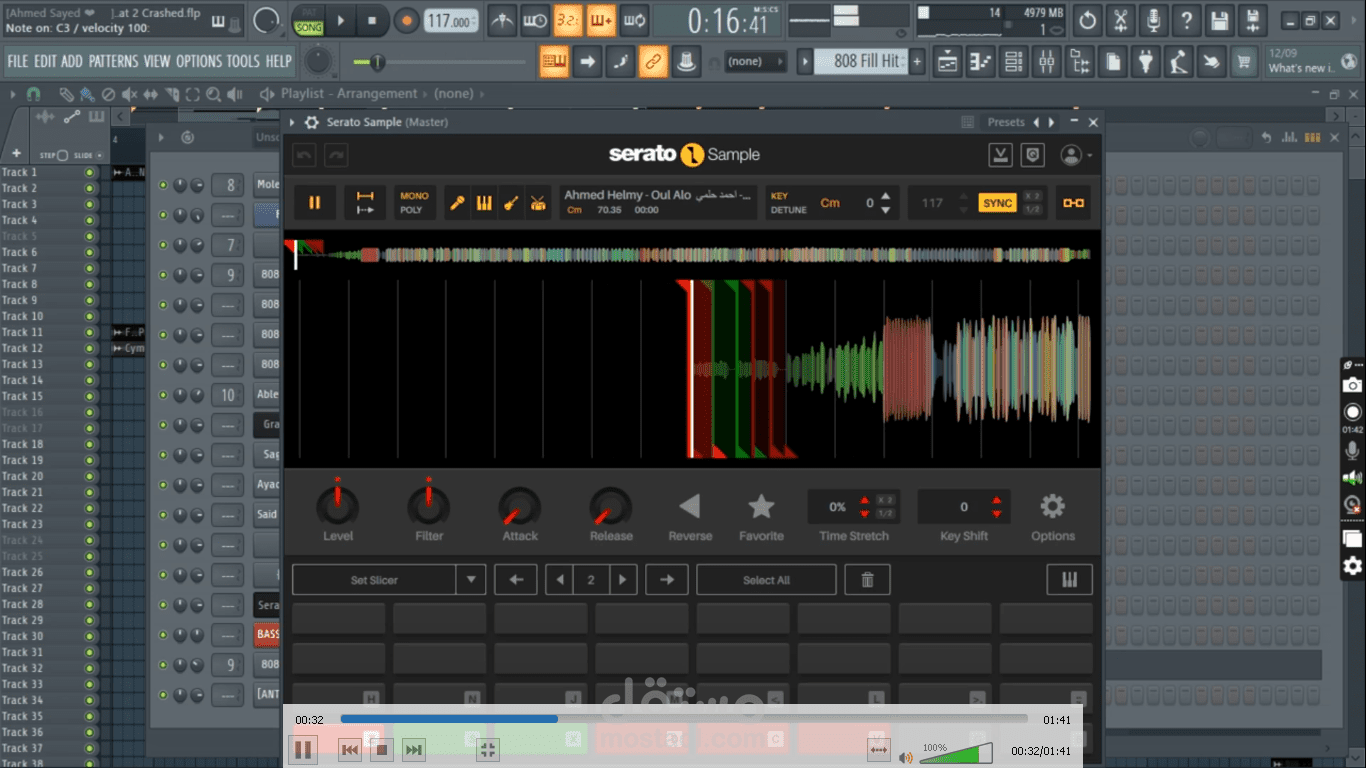Viewport: 1366px width, 768px height.
Task: Decrease KEY shift value down arrow
Action: [x=885, y=210]
